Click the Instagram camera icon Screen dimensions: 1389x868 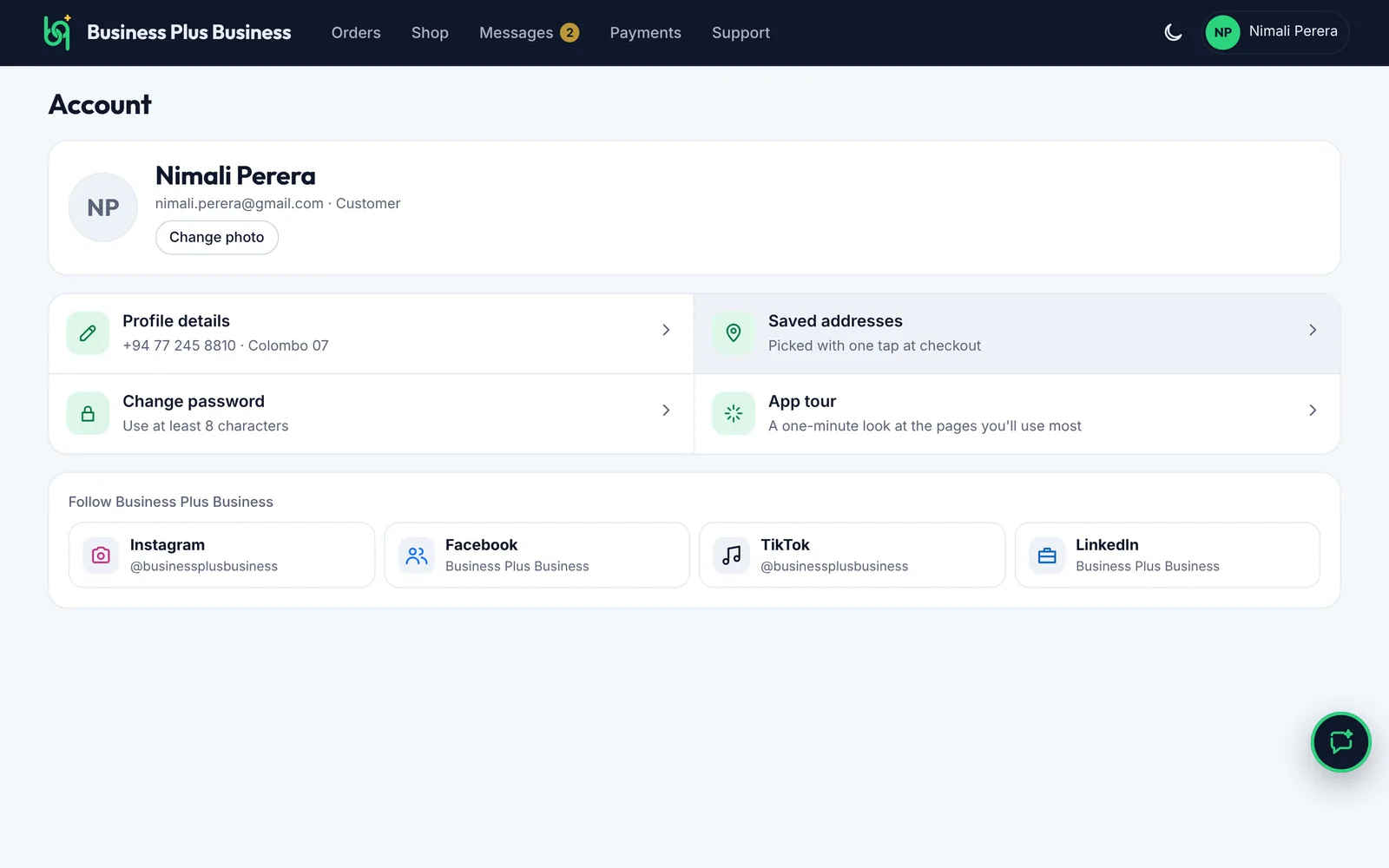[101, 556]
